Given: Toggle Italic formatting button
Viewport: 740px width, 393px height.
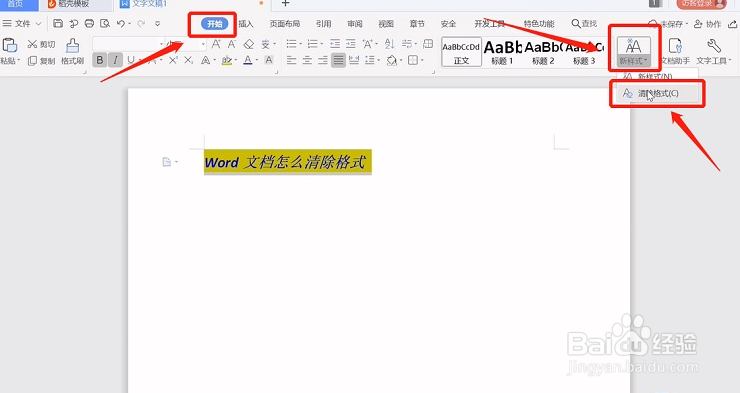Looking at the screenshot, I should (x=115, y=60).
